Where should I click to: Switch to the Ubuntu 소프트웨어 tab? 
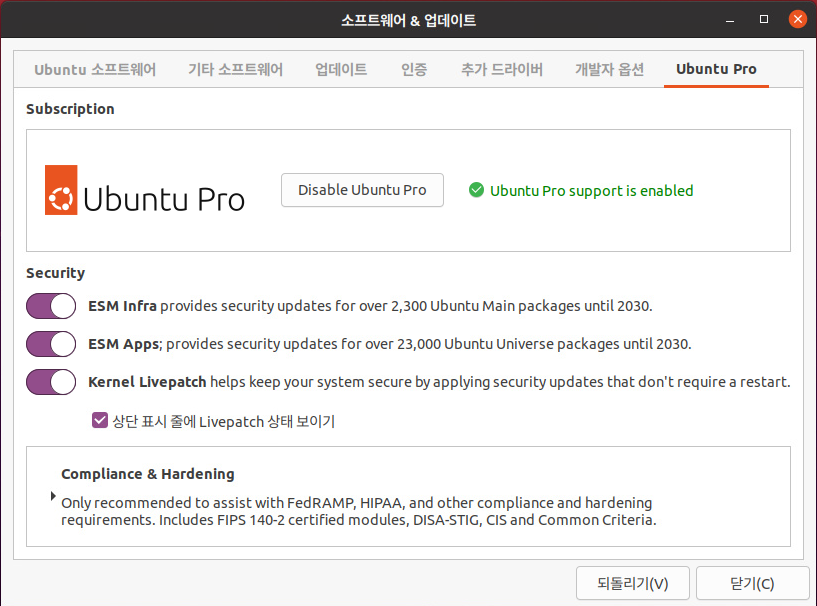[95, 69]
